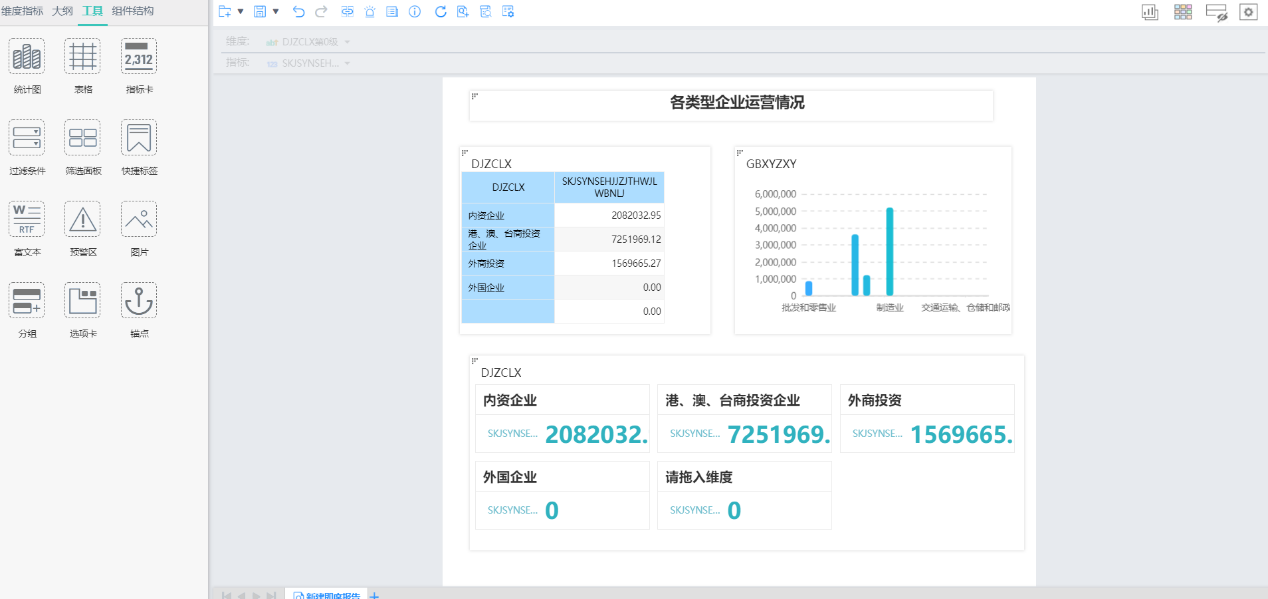Choose the 过滤条件 filter condition tool

pyautogui.click(x=27, y=138)
